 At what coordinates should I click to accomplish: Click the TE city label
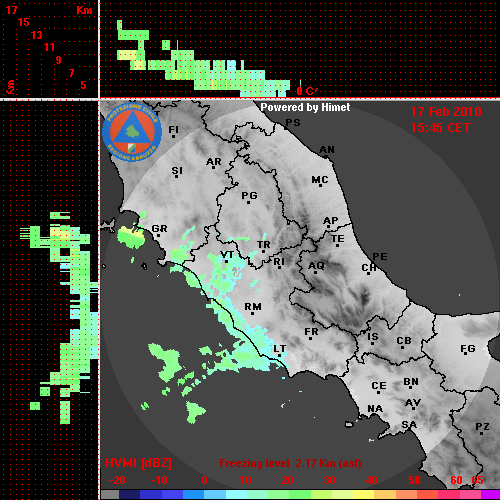click(x=338, y=239)
